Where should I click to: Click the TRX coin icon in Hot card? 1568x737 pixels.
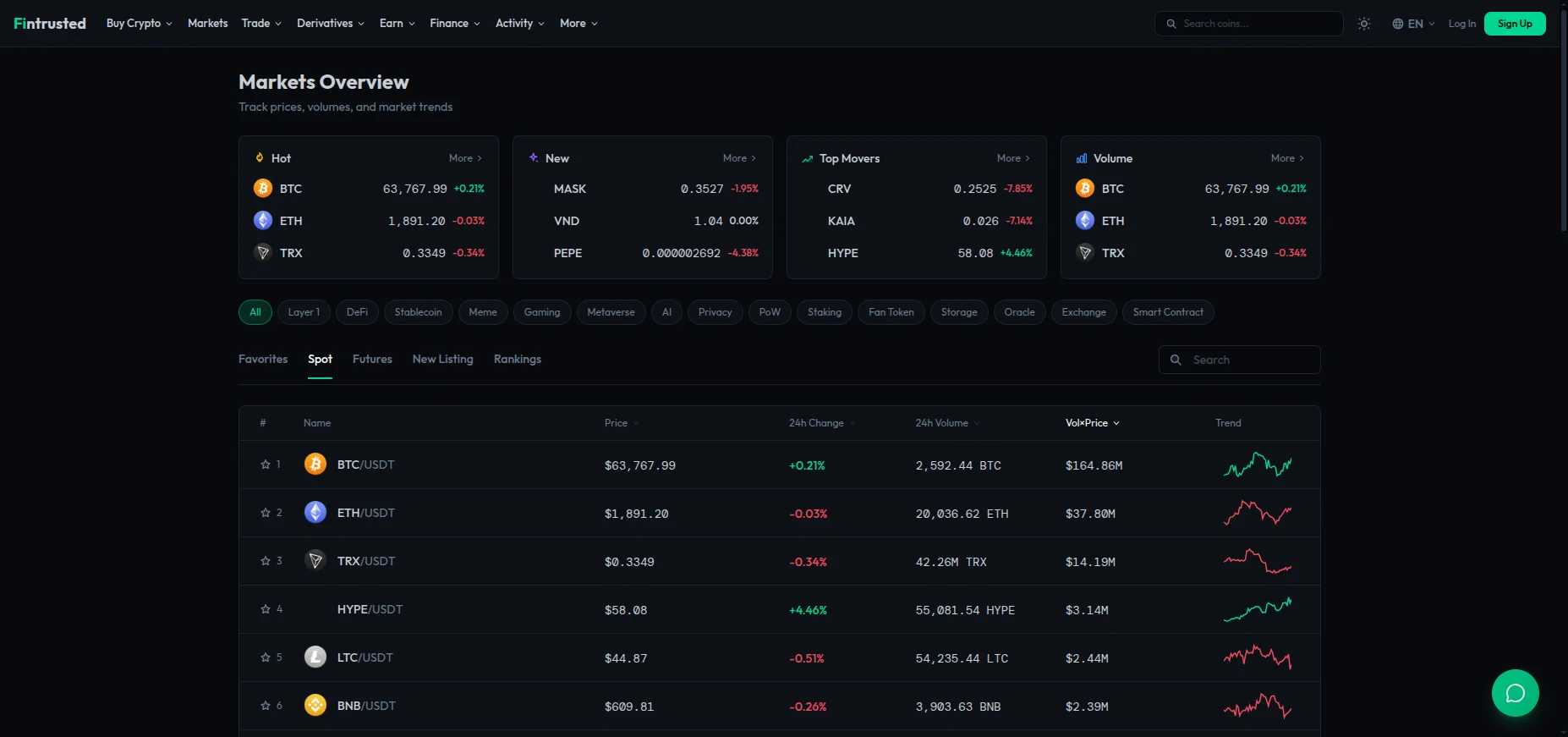pos(263,253)
